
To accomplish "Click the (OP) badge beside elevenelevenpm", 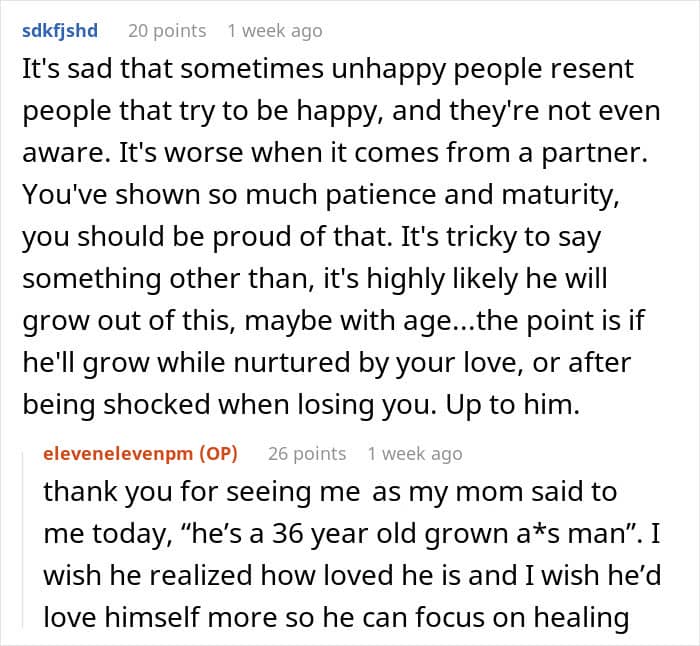I will tap(218, 454).
